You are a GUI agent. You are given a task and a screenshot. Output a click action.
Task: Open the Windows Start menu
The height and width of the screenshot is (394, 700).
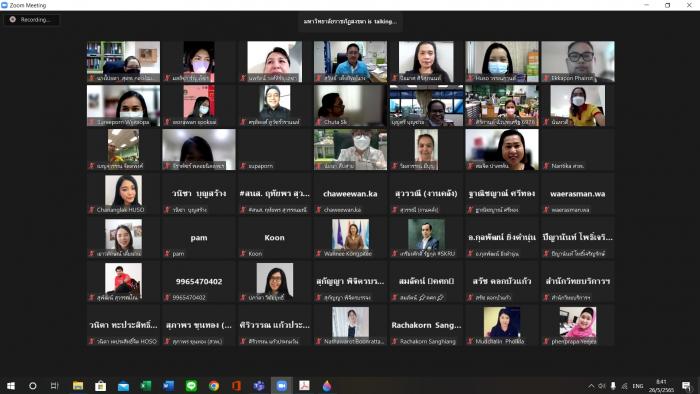pos(11,386)
